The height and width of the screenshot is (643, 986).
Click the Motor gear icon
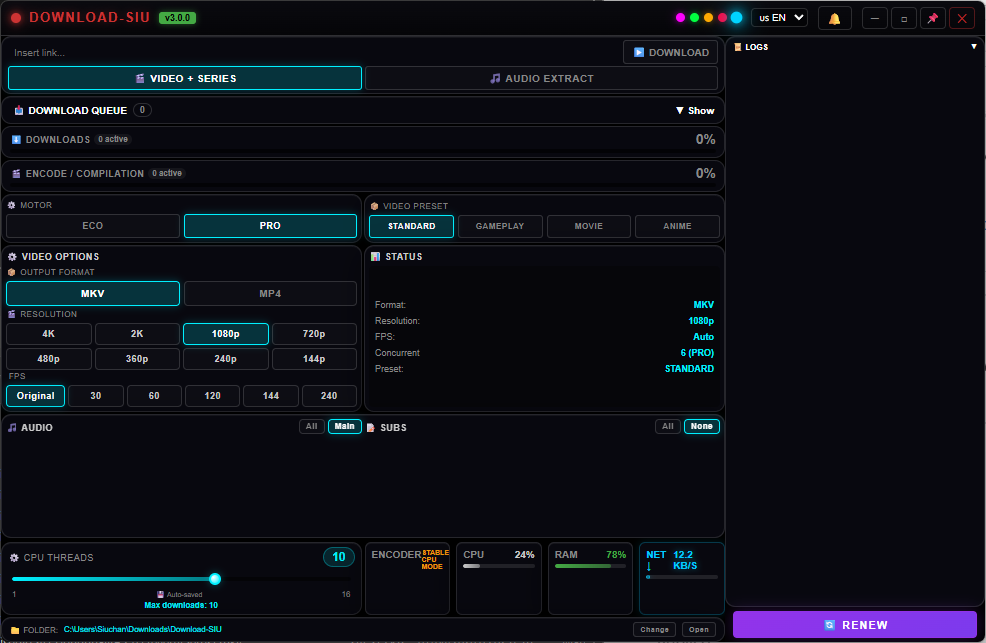tap(11, 205)
